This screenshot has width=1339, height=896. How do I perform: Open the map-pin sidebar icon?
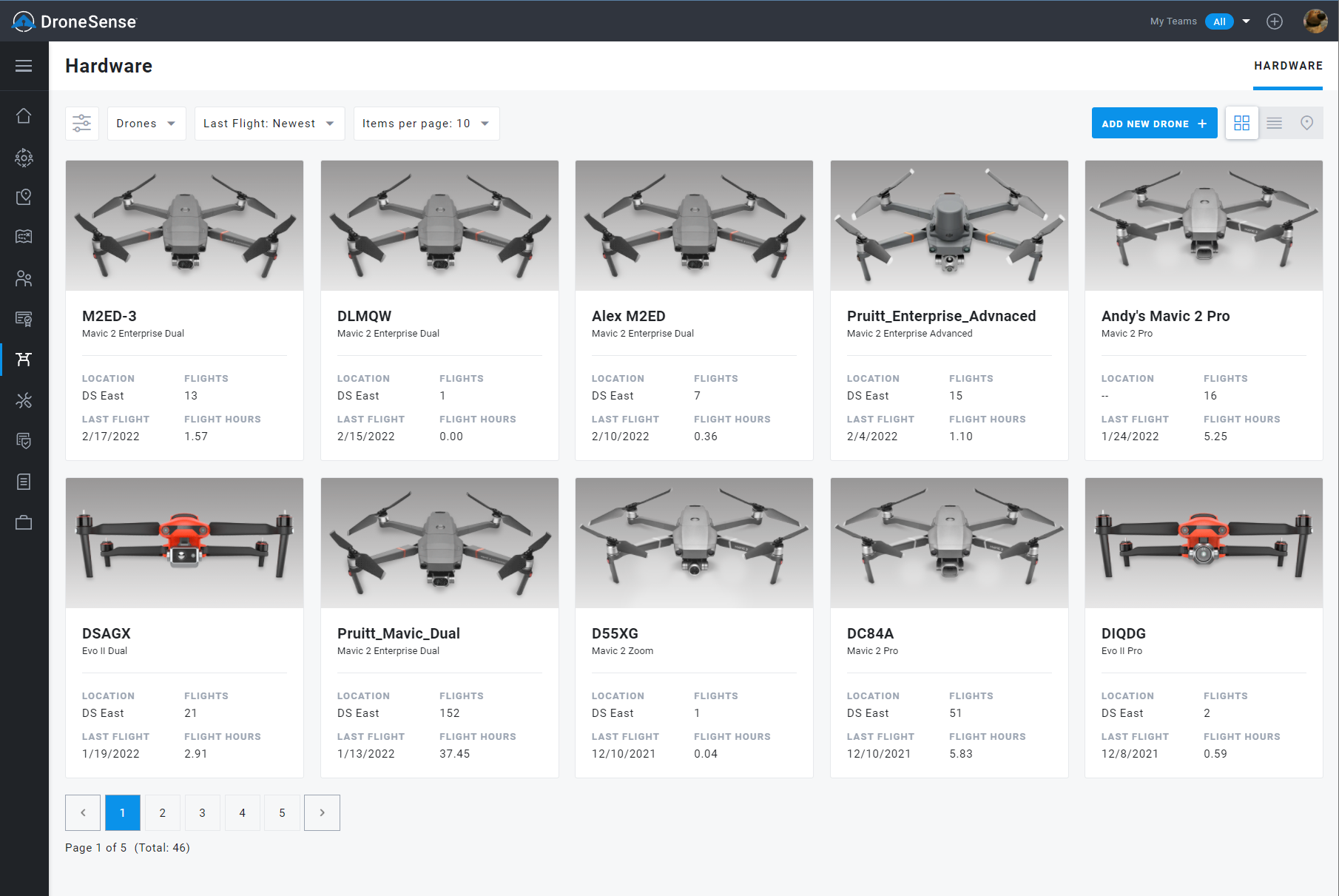24,197
